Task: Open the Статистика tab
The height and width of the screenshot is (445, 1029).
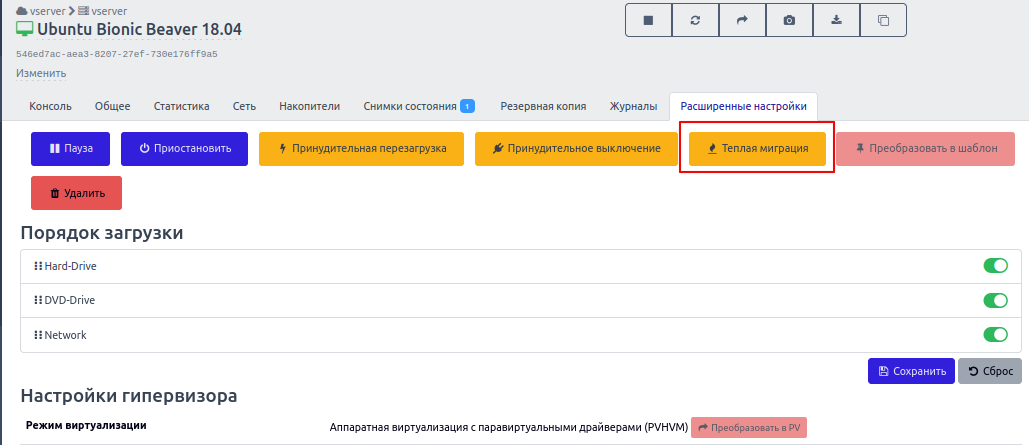Action: point(182,106)
